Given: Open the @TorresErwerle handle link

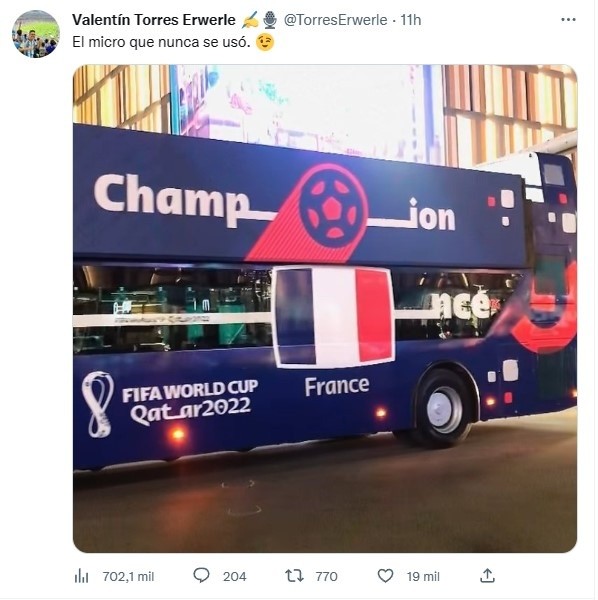Looking at the screenshot, I should (x=336, y=20).
